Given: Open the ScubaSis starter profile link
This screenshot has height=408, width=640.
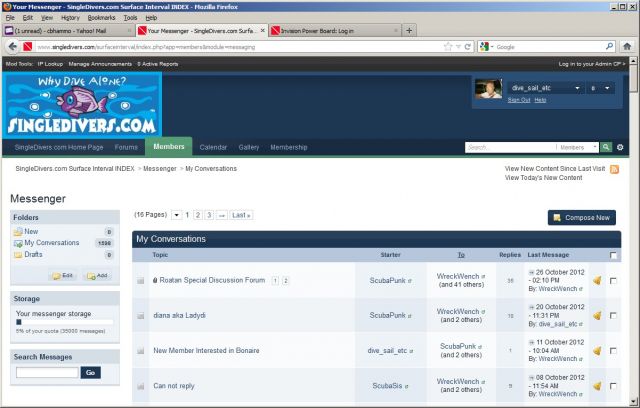Looking at the screenshot, I should coord(387,386).
